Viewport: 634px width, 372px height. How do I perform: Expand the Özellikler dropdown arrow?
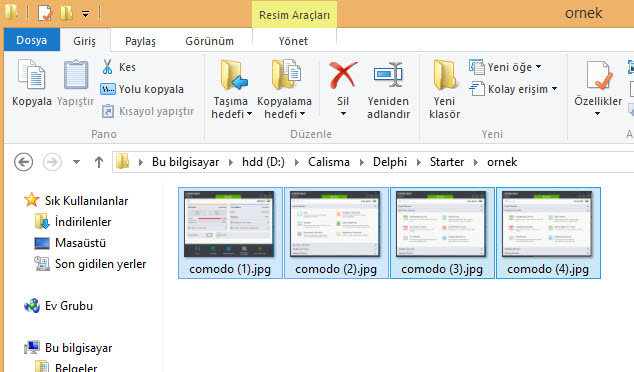click(x=598, y=114)
